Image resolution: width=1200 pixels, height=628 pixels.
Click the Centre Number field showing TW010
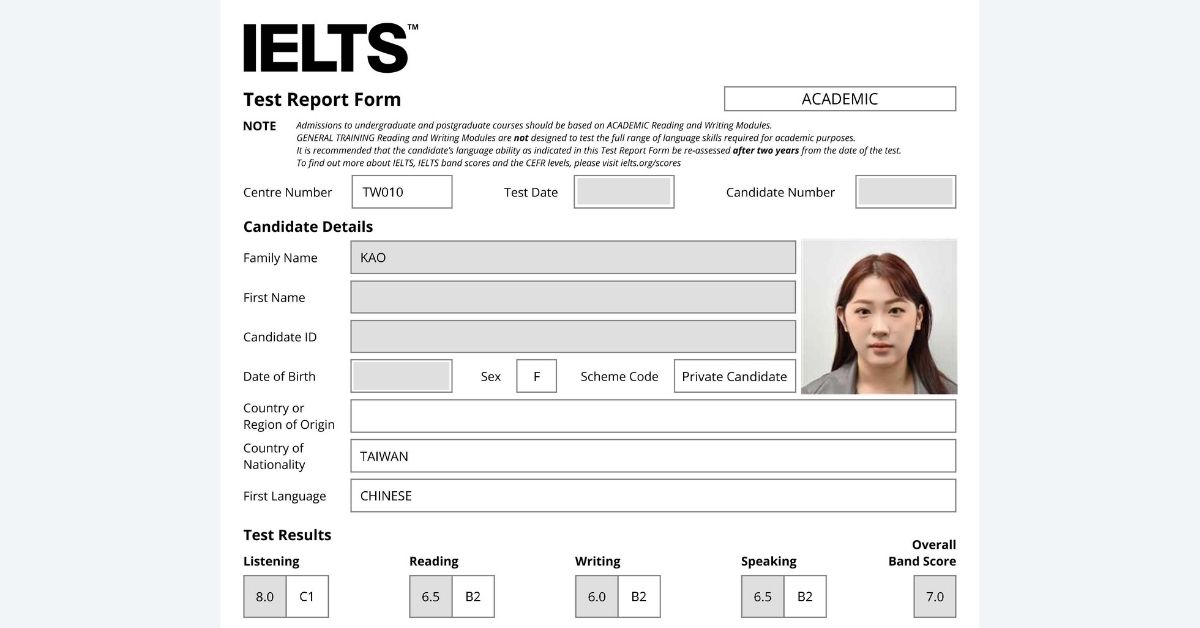pyautogui.click(x=401, y=191)
